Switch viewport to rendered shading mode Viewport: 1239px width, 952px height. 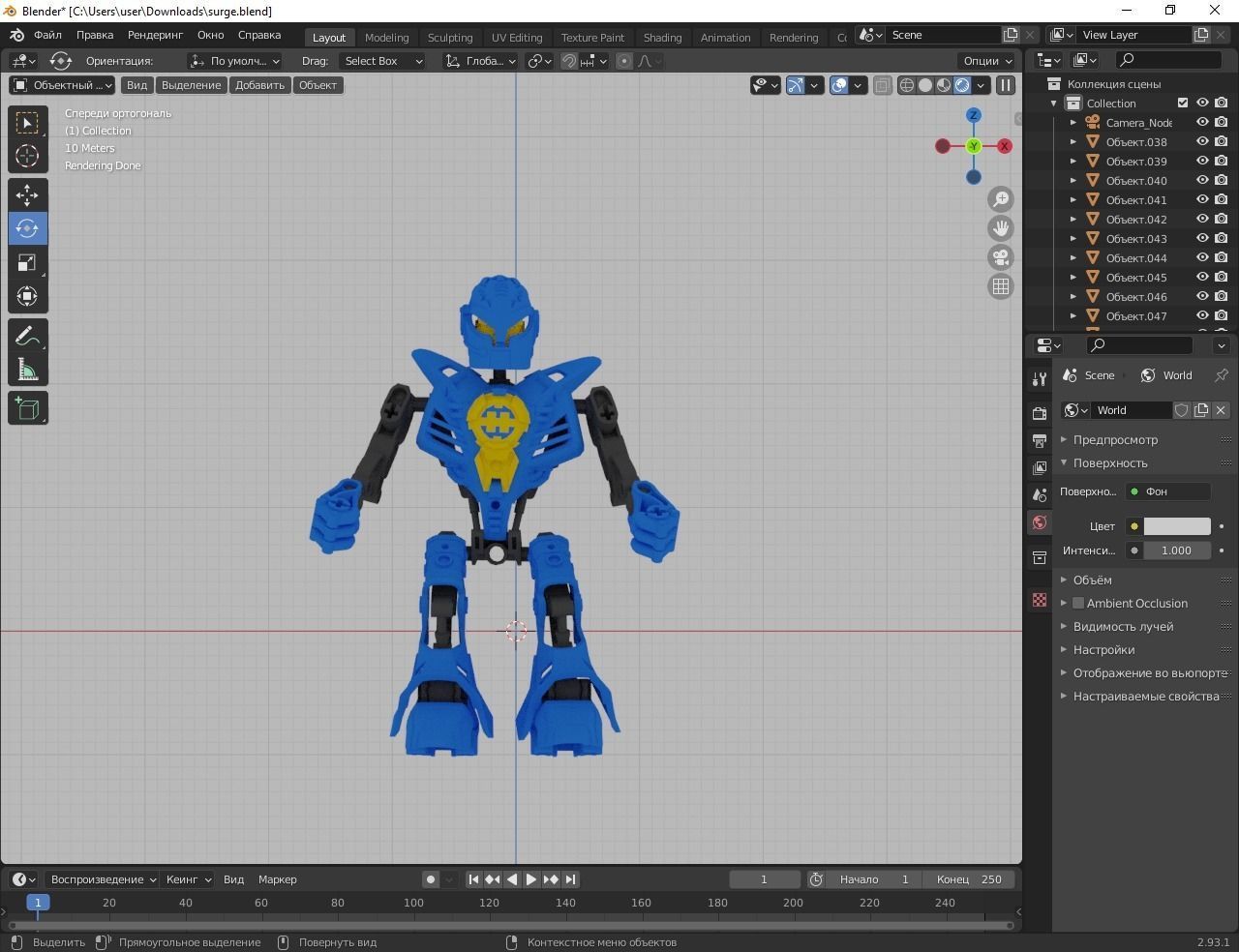pos(962,85)
